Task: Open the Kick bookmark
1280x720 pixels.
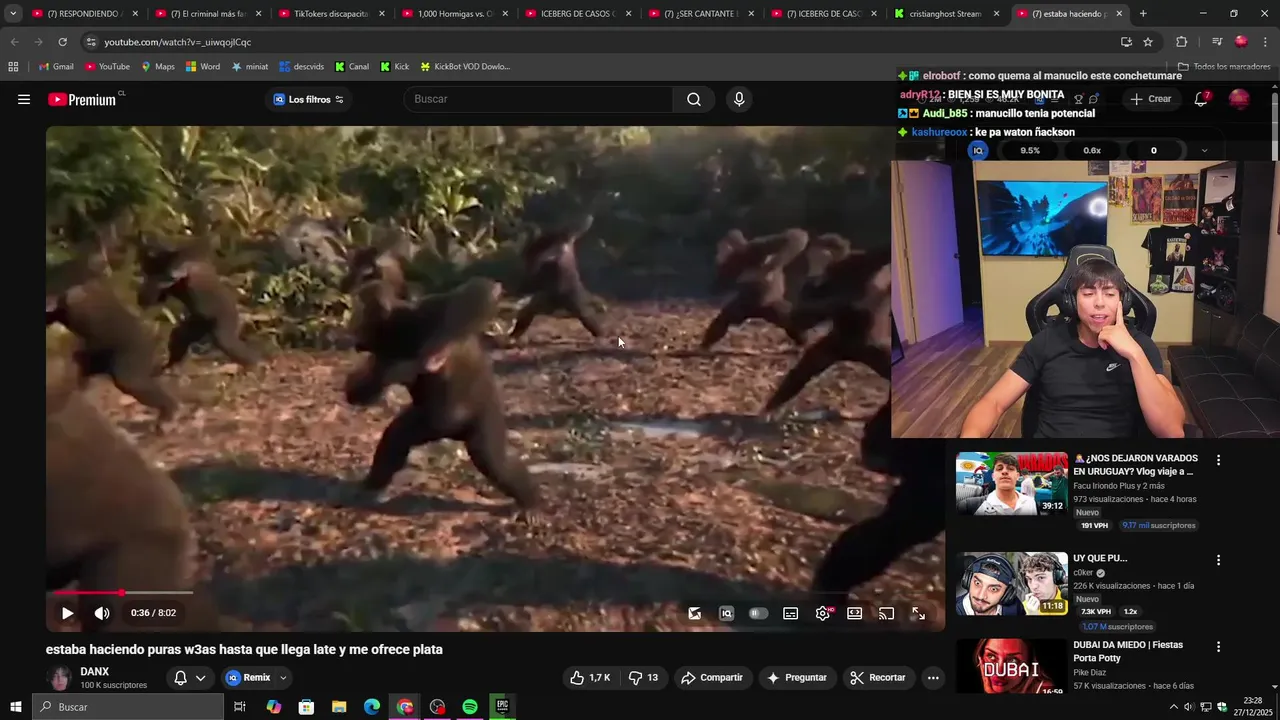Action: pyautogui.click(x=394, y=67)
